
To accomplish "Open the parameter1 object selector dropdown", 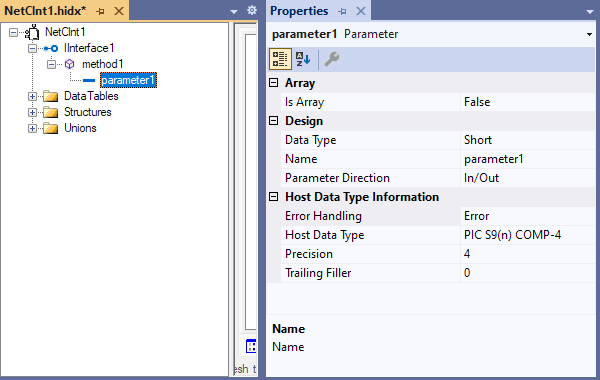I will (589, 34).
